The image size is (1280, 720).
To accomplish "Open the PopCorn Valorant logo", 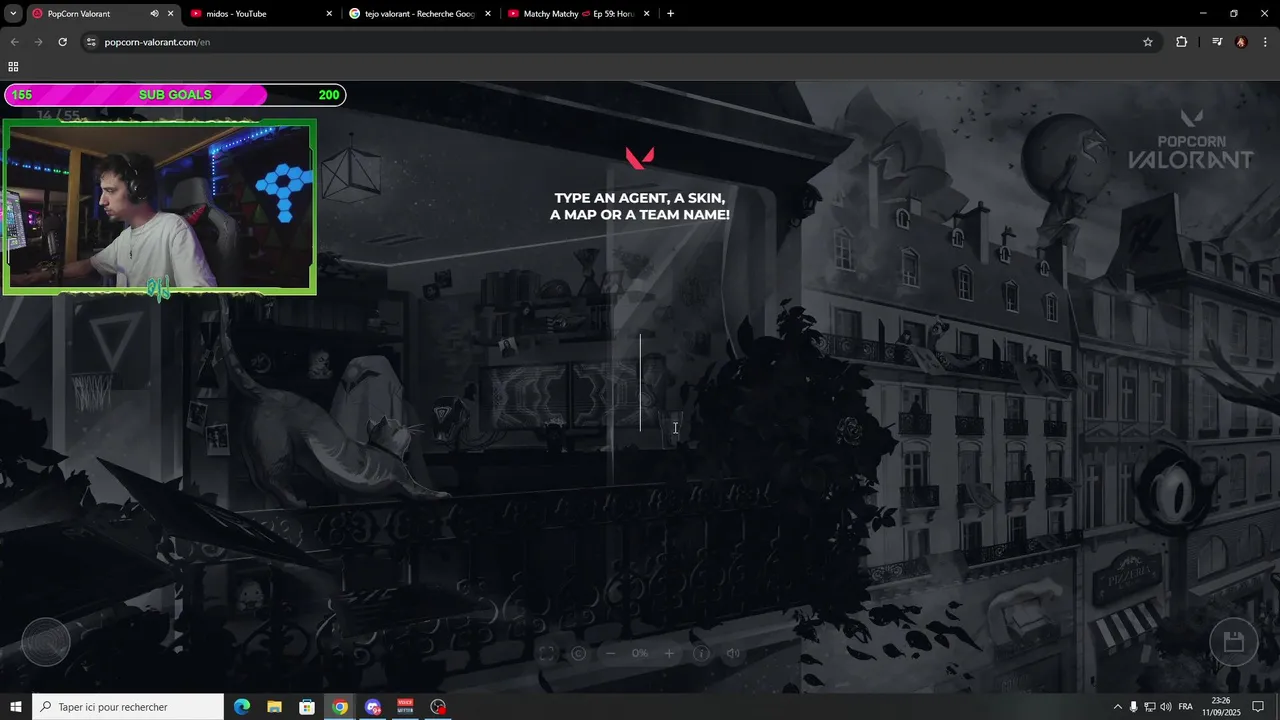I will [x=1190, y=139].
